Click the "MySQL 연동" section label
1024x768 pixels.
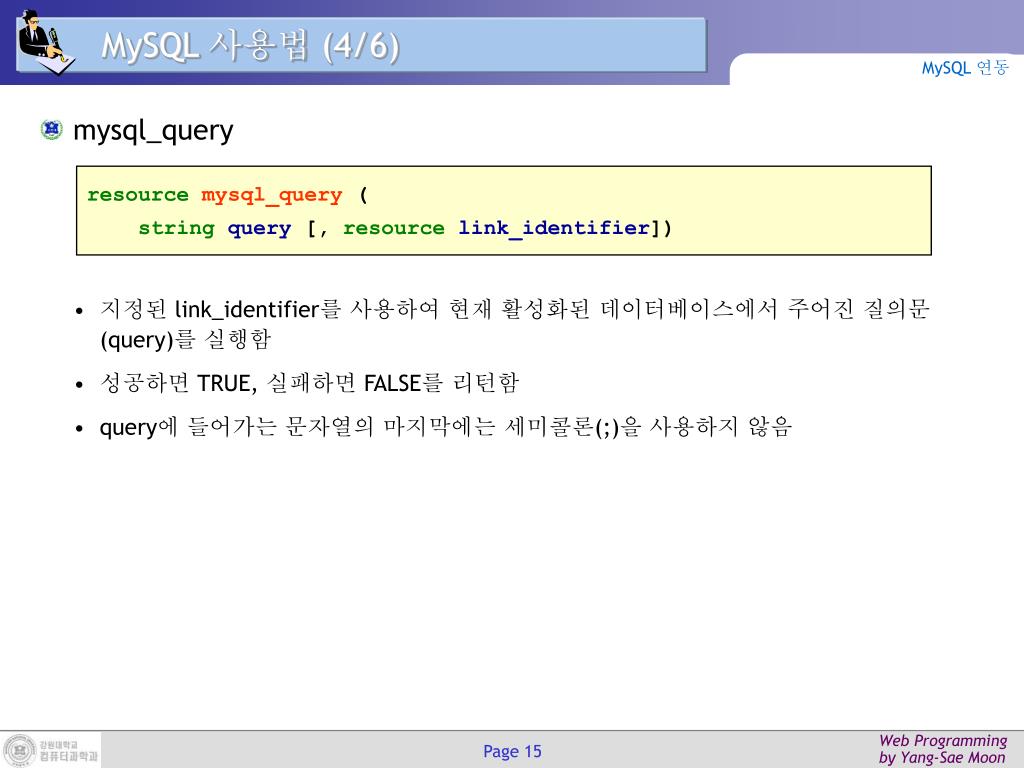[x=965, y=68]
